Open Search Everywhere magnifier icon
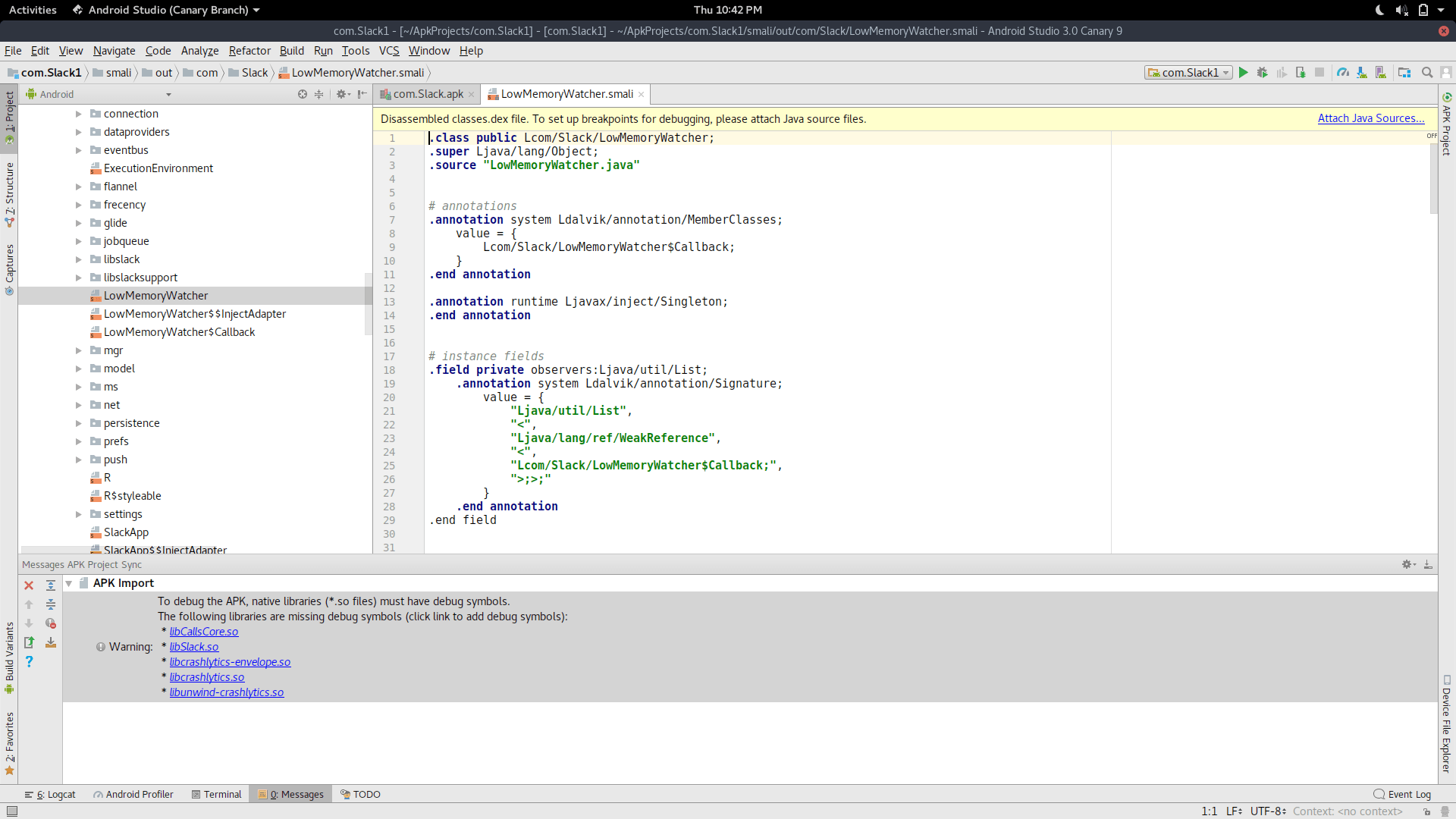This screenshot has height=819, width=1456. click(1427, 73)
